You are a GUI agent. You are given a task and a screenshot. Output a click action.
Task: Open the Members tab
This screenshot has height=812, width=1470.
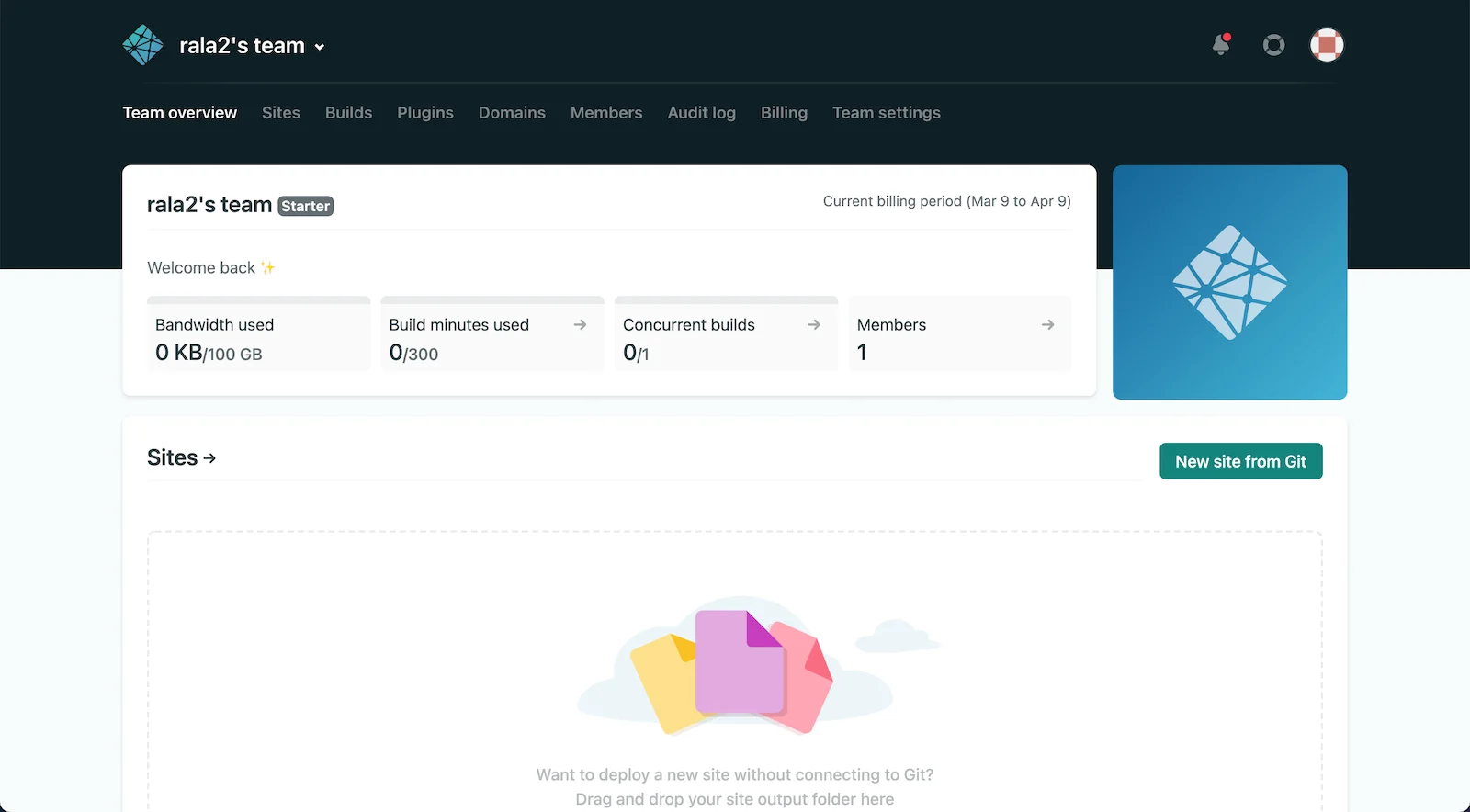click(606, 113)
